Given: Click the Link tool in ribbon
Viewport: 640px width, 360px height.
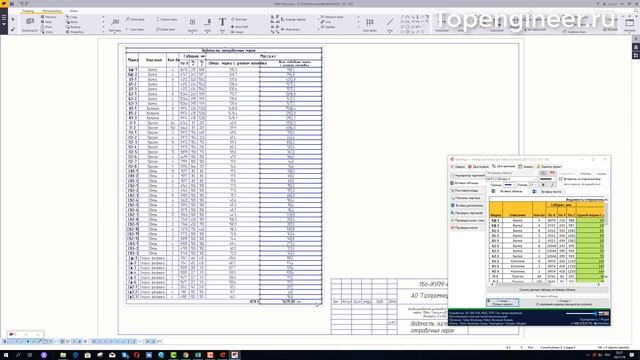Looking at the screenshot, I should point(326,22).
